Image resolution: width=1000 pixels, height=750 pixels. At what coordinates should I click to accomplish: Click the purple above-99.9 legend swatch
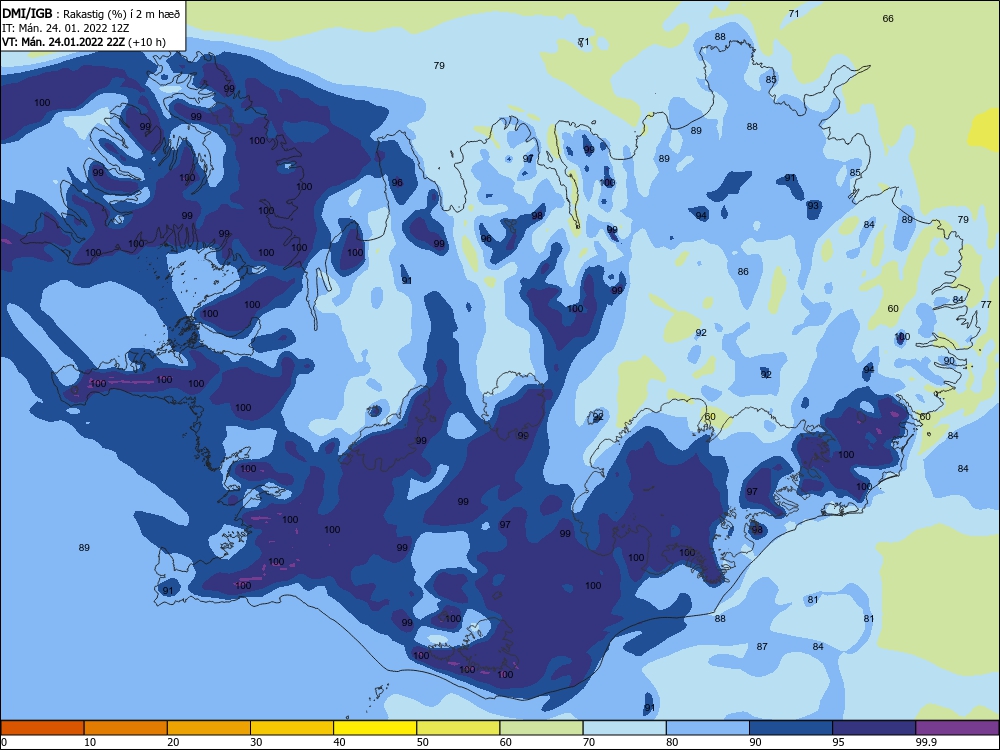[957, 728]
